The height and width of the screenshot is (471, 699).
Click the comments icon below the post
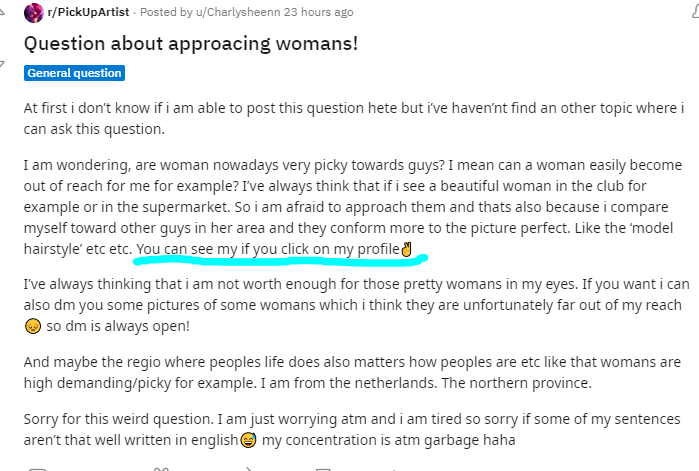coord(37,469)
